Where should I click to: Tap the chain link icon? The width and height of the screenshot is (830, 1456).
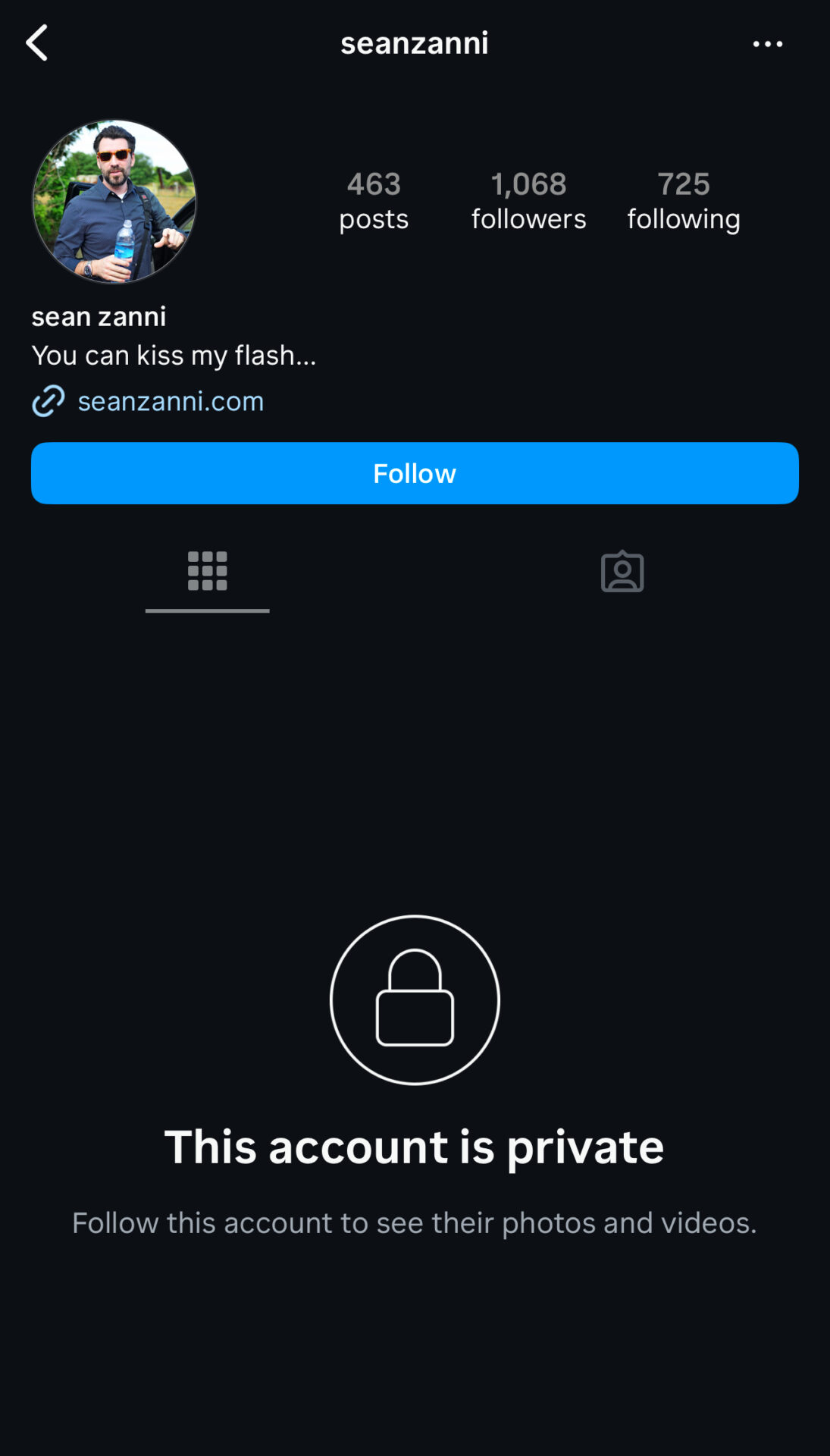coord(49,401)
